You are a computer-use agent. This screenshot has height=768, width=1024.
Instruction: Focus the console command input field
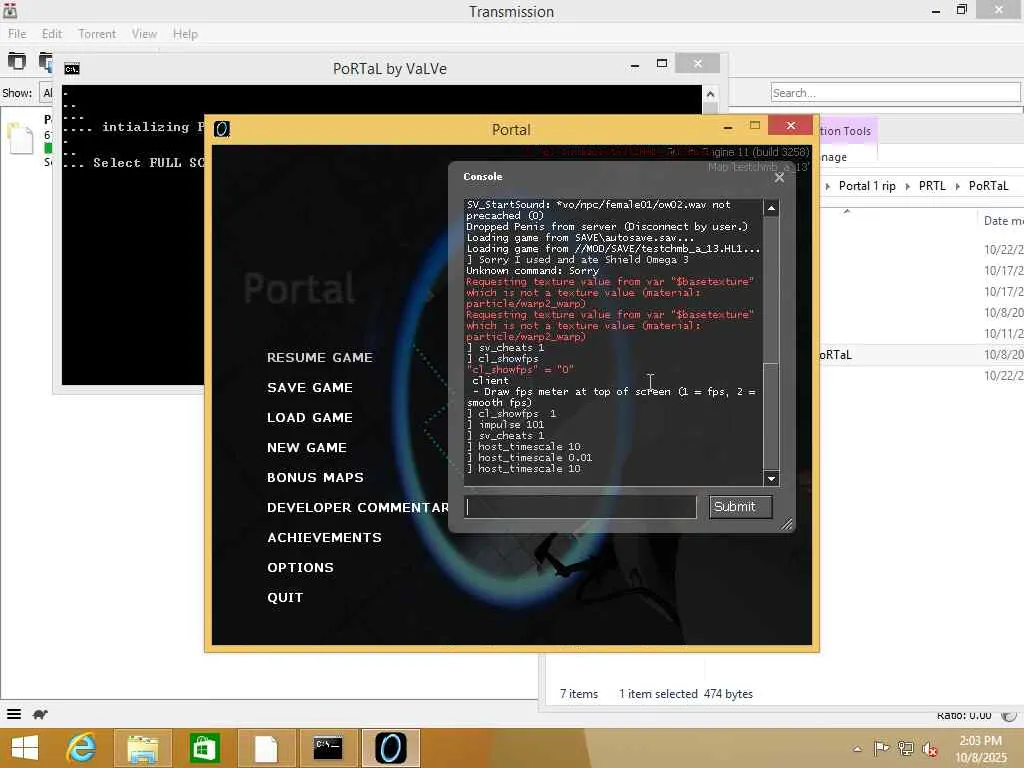(580, 507)
